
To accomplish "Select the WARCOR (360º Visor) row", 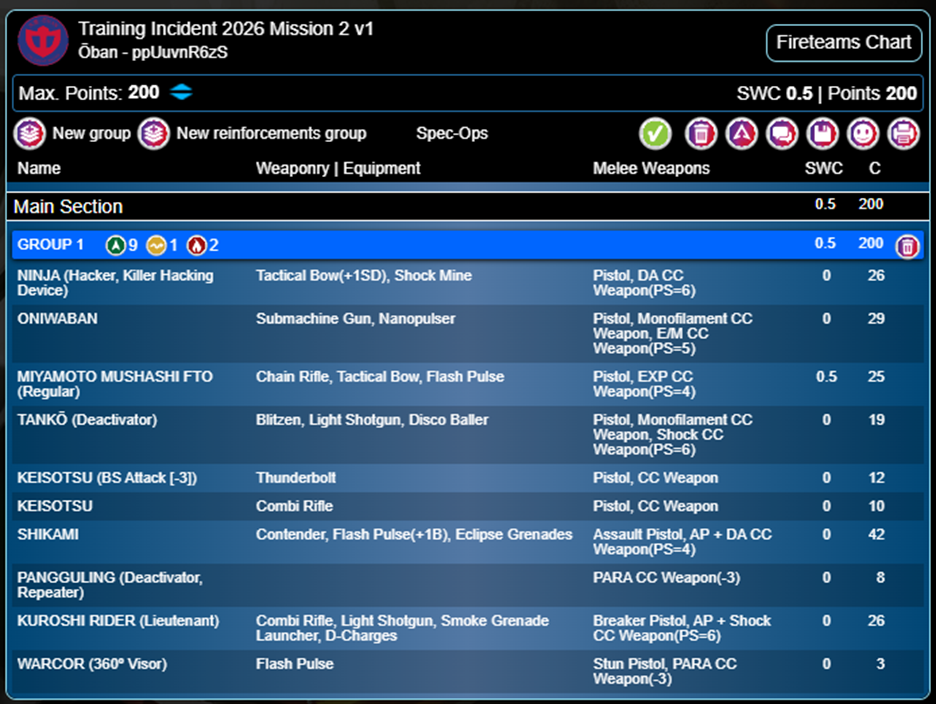I will (x=467, y=672).
